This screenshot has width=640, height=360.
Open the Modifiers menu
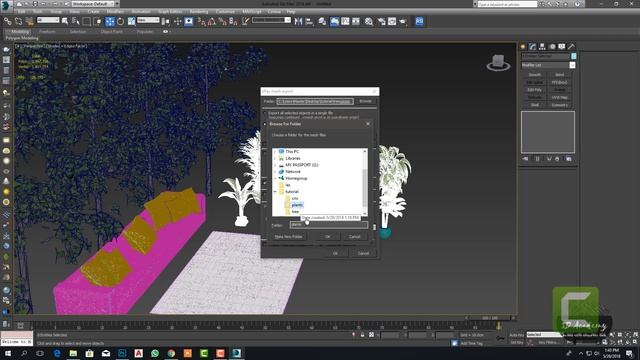tap(115, 12)
